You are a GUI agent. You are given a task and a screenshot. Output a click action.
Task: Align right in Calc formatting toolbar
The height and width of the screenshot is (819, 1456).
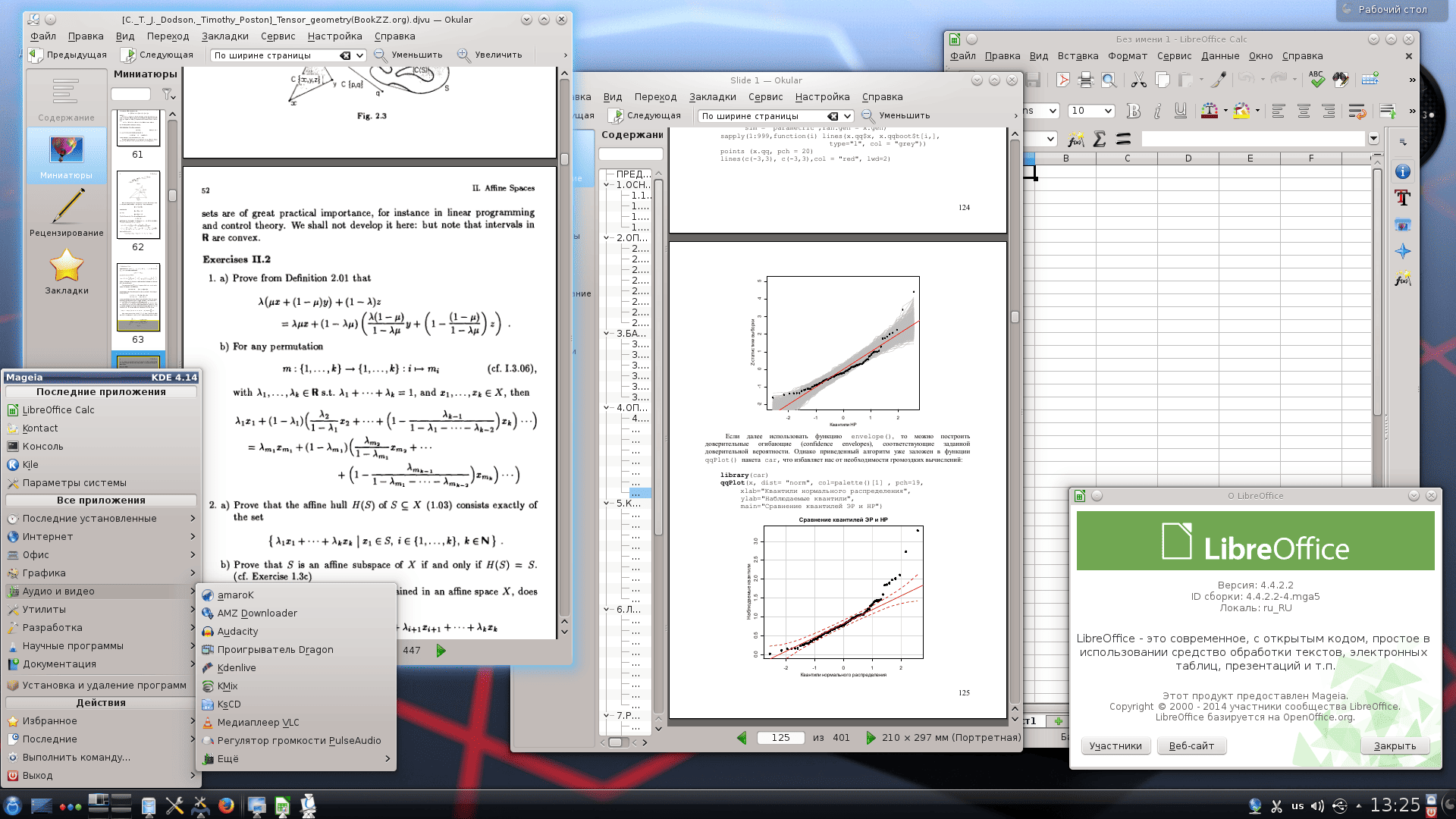click(1329, 111)
